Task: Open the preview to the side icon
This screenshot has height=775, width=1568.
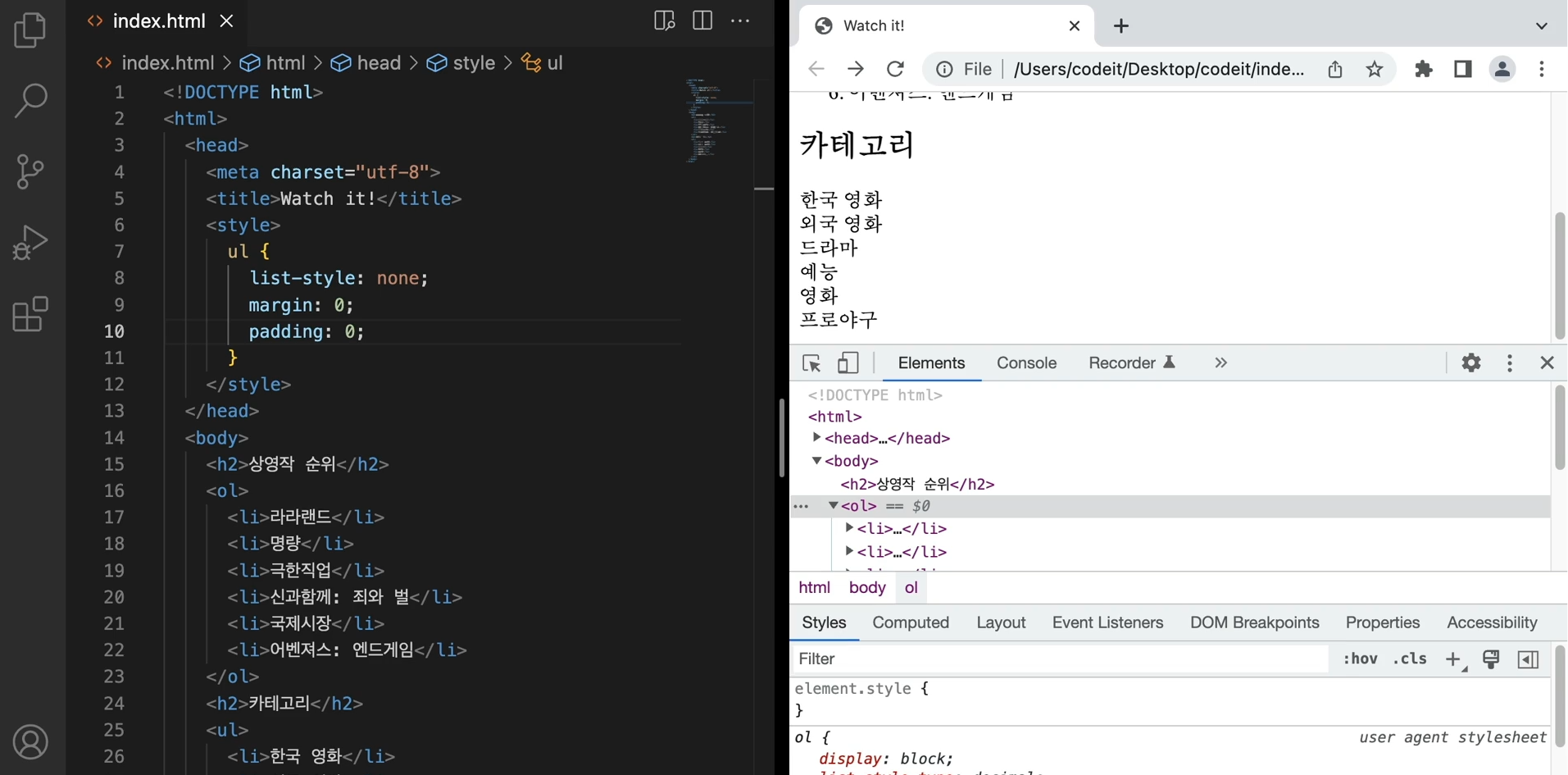Action: point(664,21)
